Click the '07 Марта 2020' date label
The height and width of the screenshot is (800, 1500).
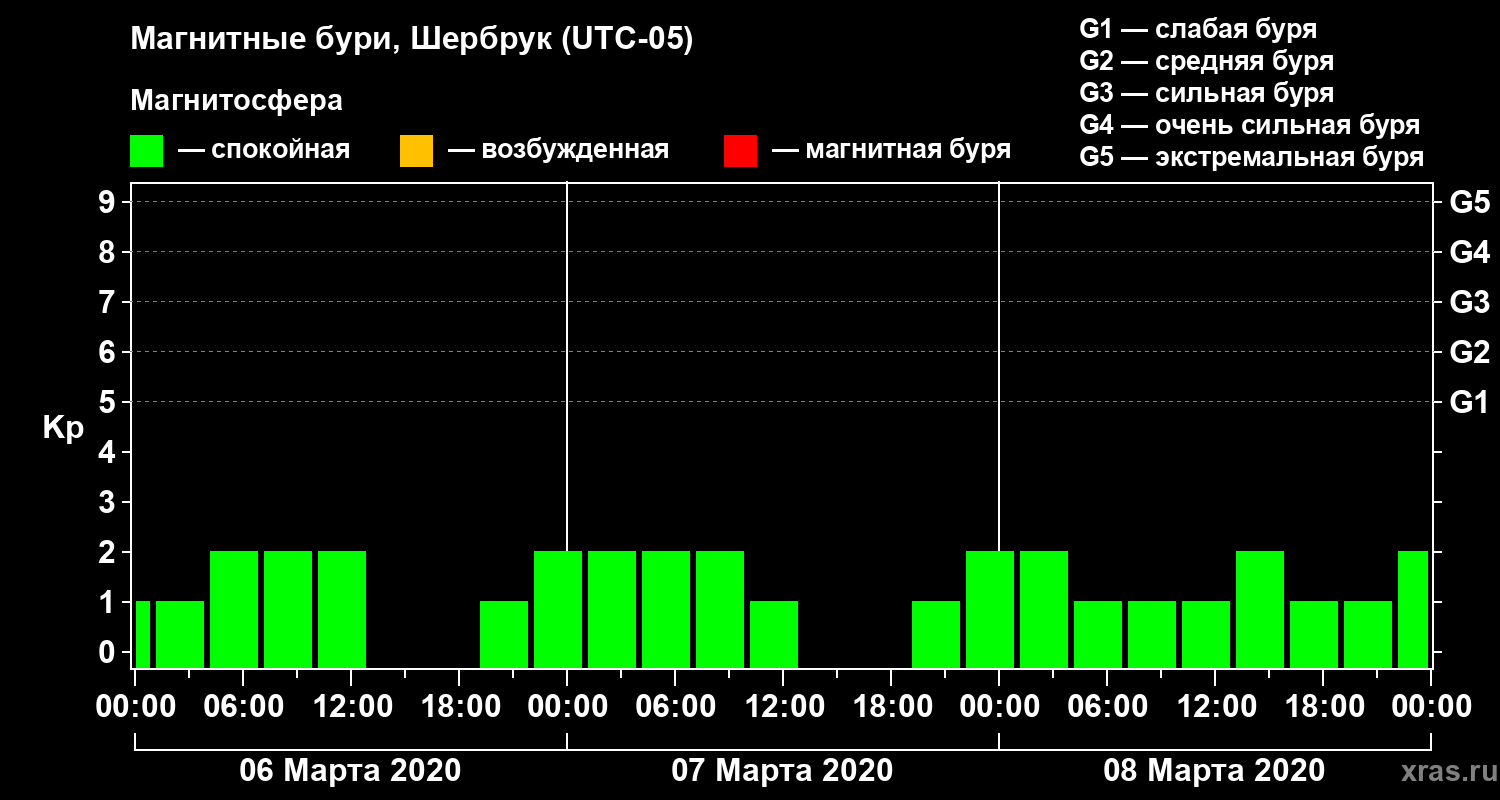click(782, 771)
